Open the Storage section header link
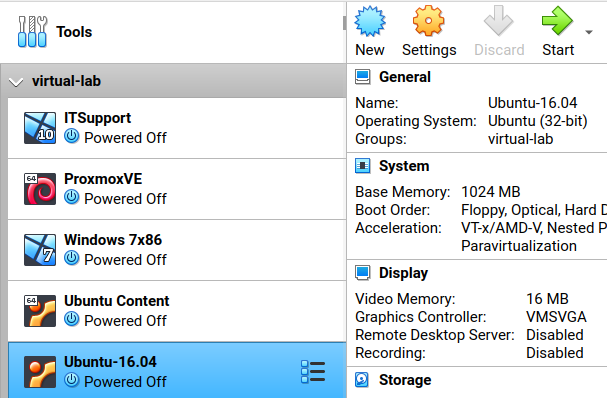Viewport: 607px width, 398px height. 405,380
